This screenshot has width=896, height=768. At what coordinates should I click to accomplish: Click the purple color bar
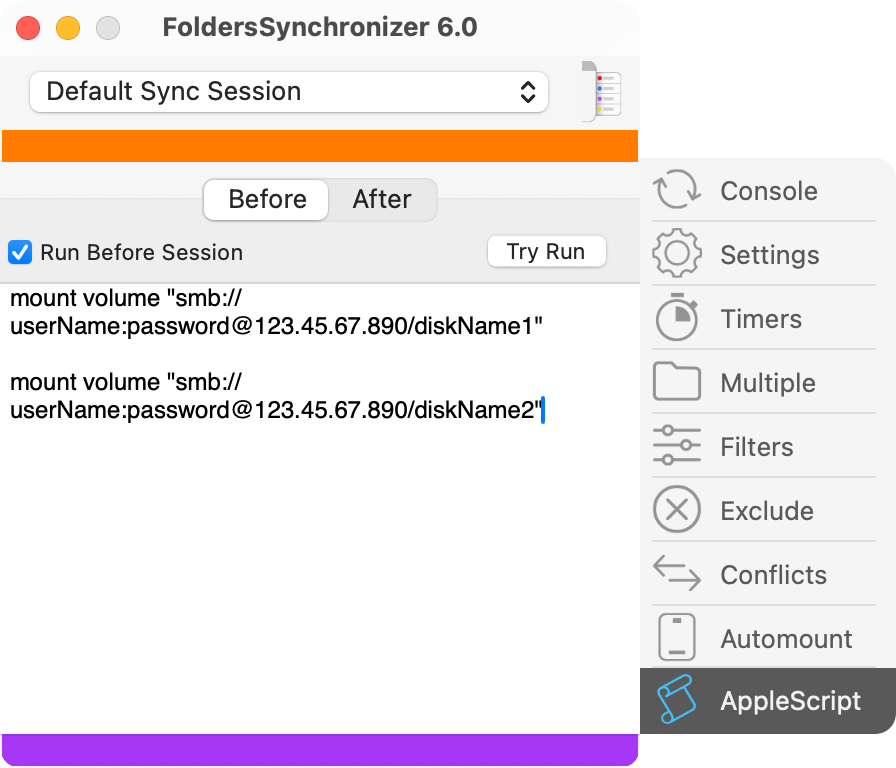(x=320, y=750)
